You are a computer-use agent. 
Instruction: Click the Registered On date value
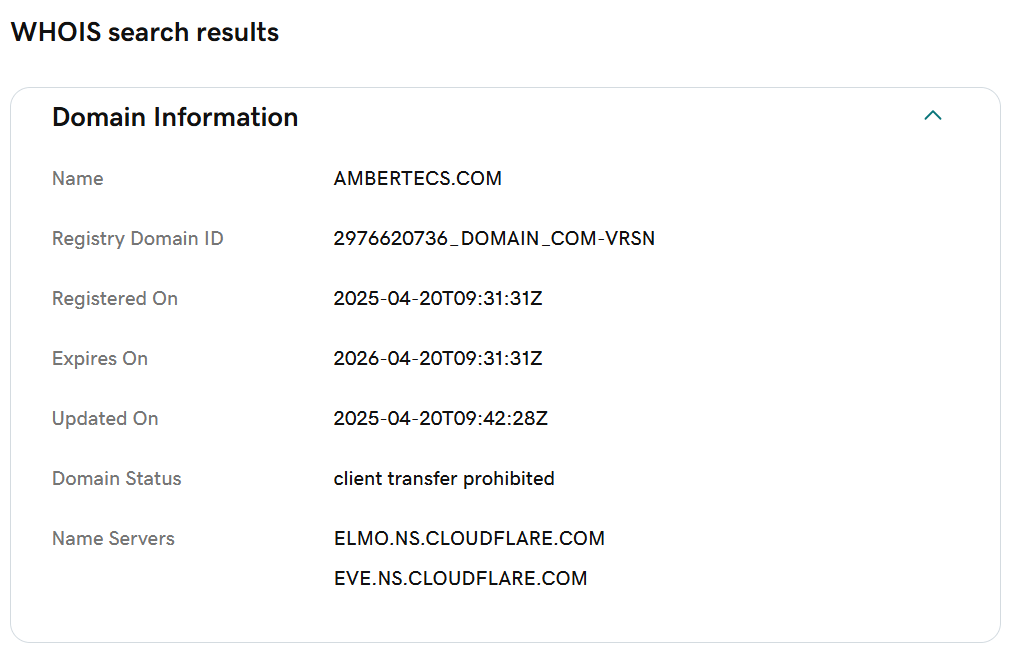point(438,299)
